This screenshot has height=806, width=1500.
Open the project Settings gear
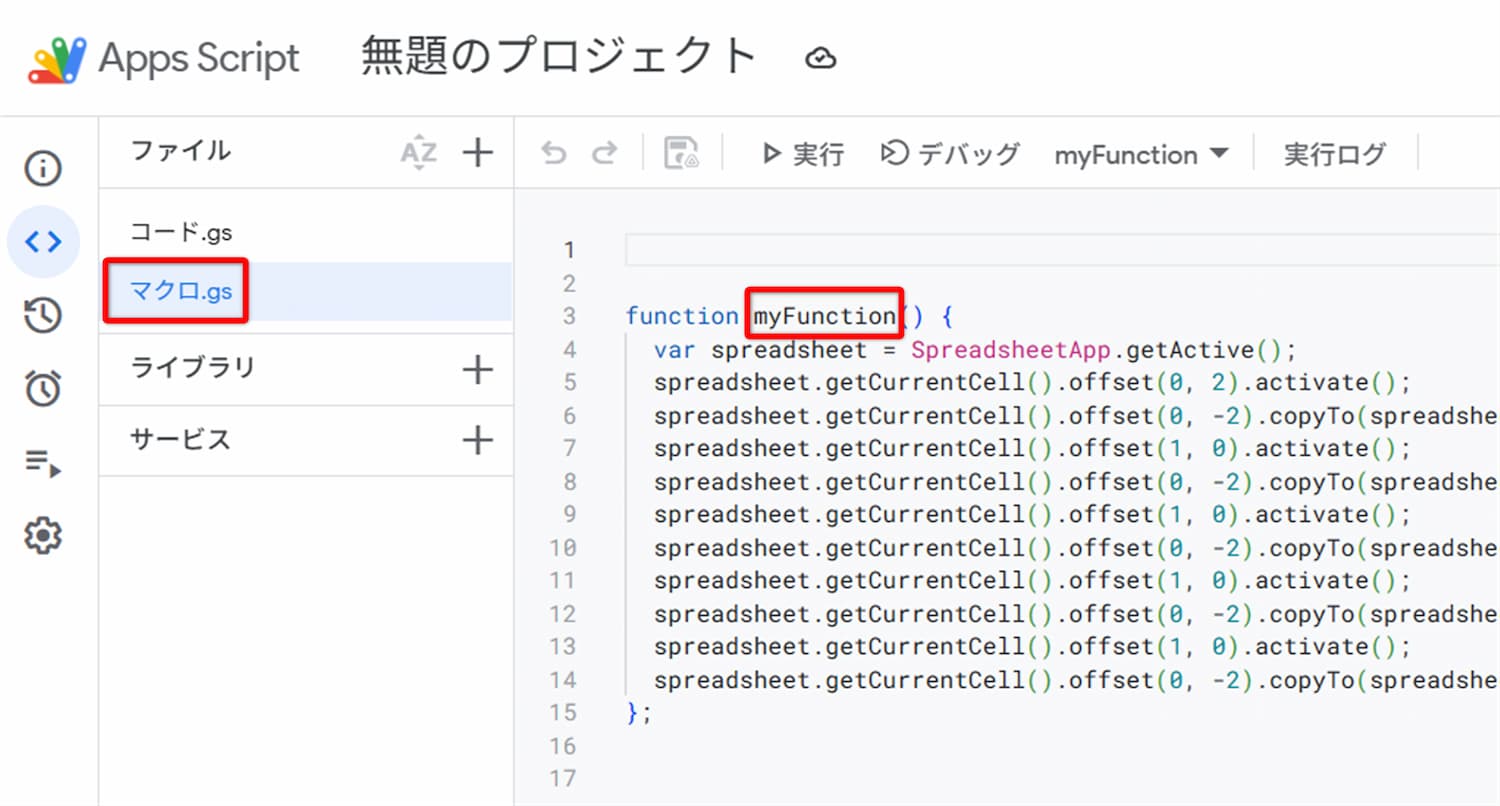42,535
